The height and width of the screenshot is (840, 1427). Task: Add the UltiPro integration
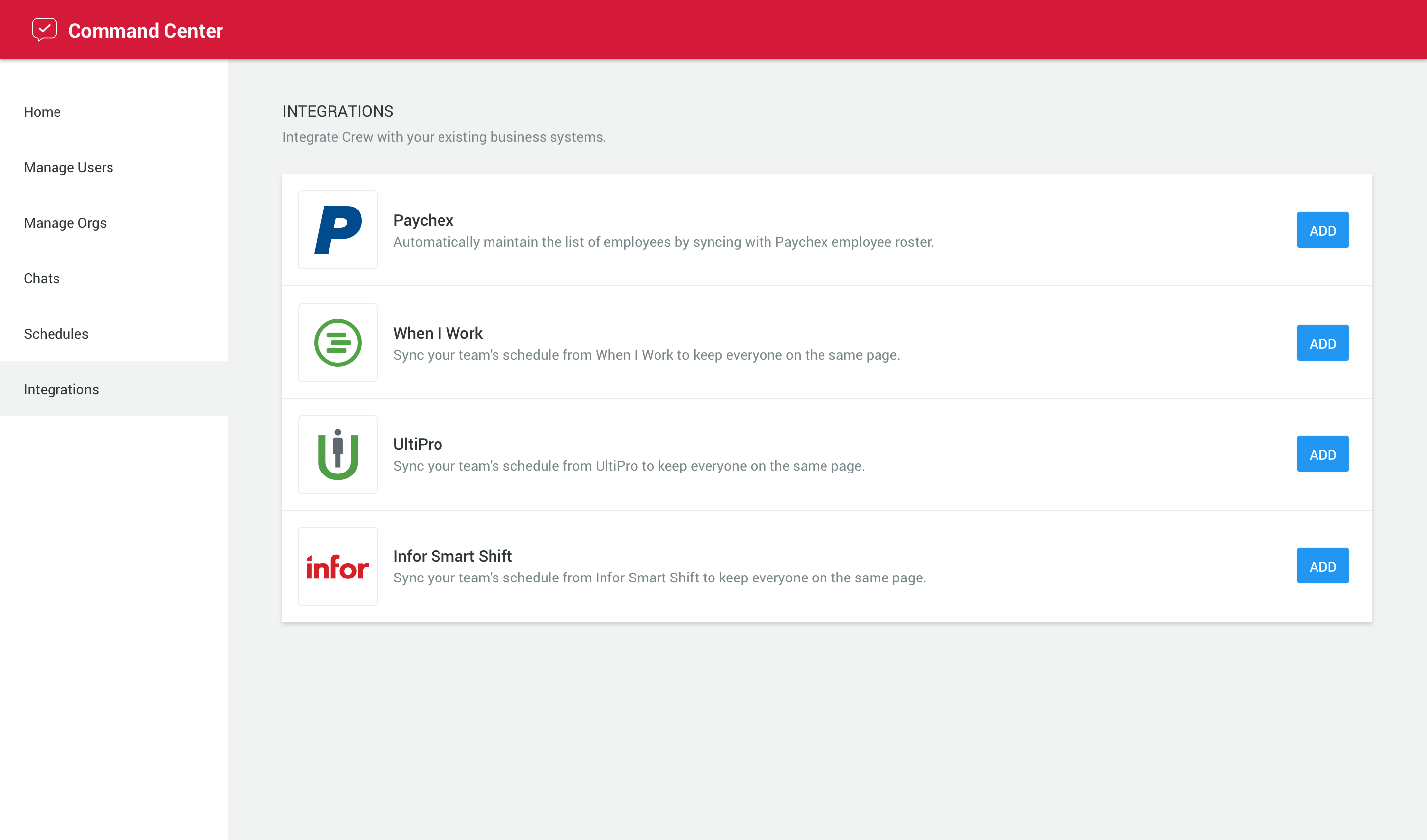pyautogui.click(x=1322, y=453)
